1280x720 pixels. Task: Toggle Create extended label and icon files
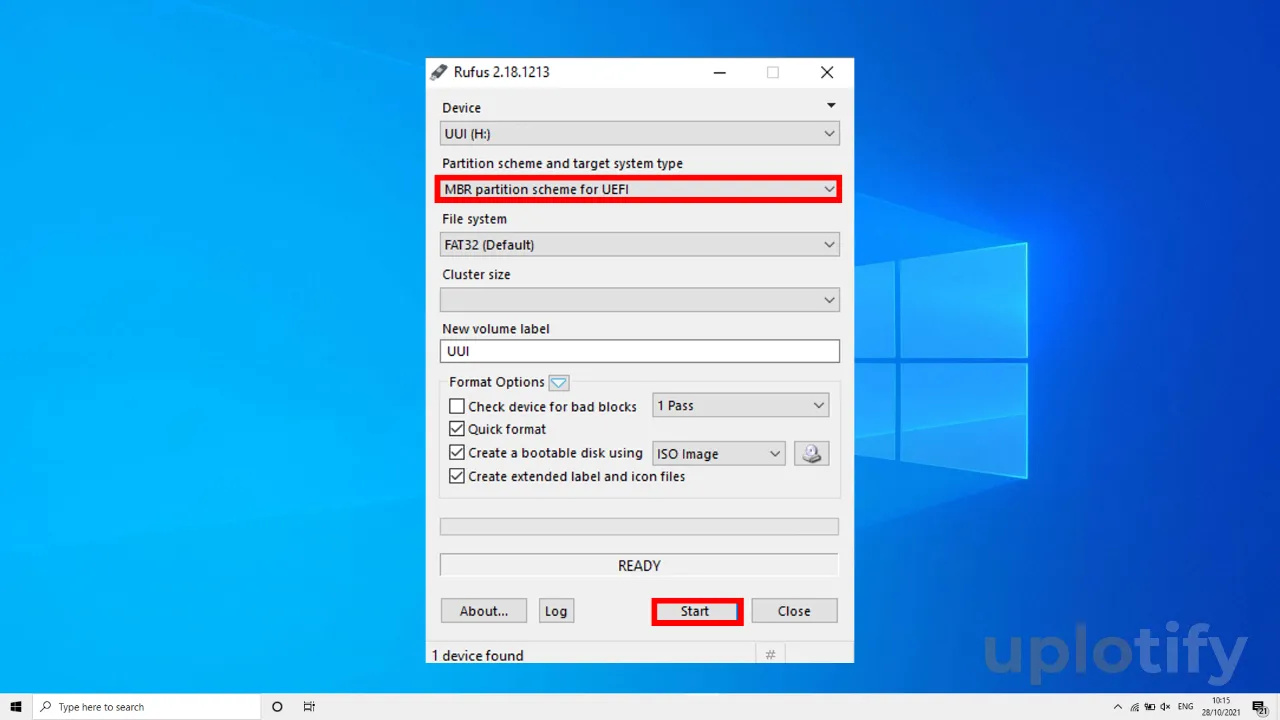click(457, 476)
